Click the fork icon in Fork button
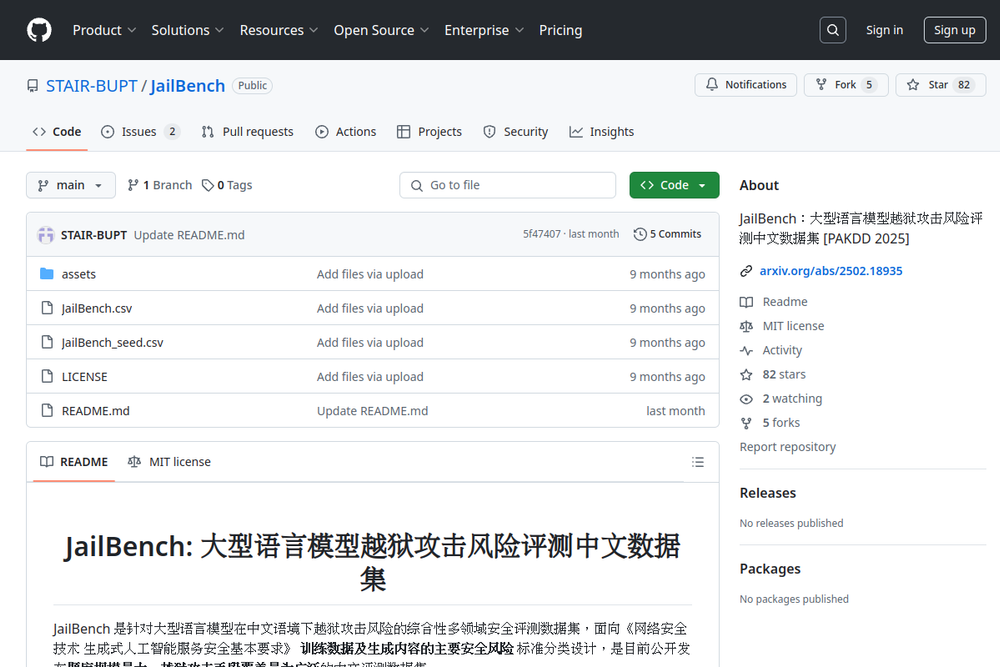Image resolution: width=1000 pixels, height=667 pixels. click(821, 84)
